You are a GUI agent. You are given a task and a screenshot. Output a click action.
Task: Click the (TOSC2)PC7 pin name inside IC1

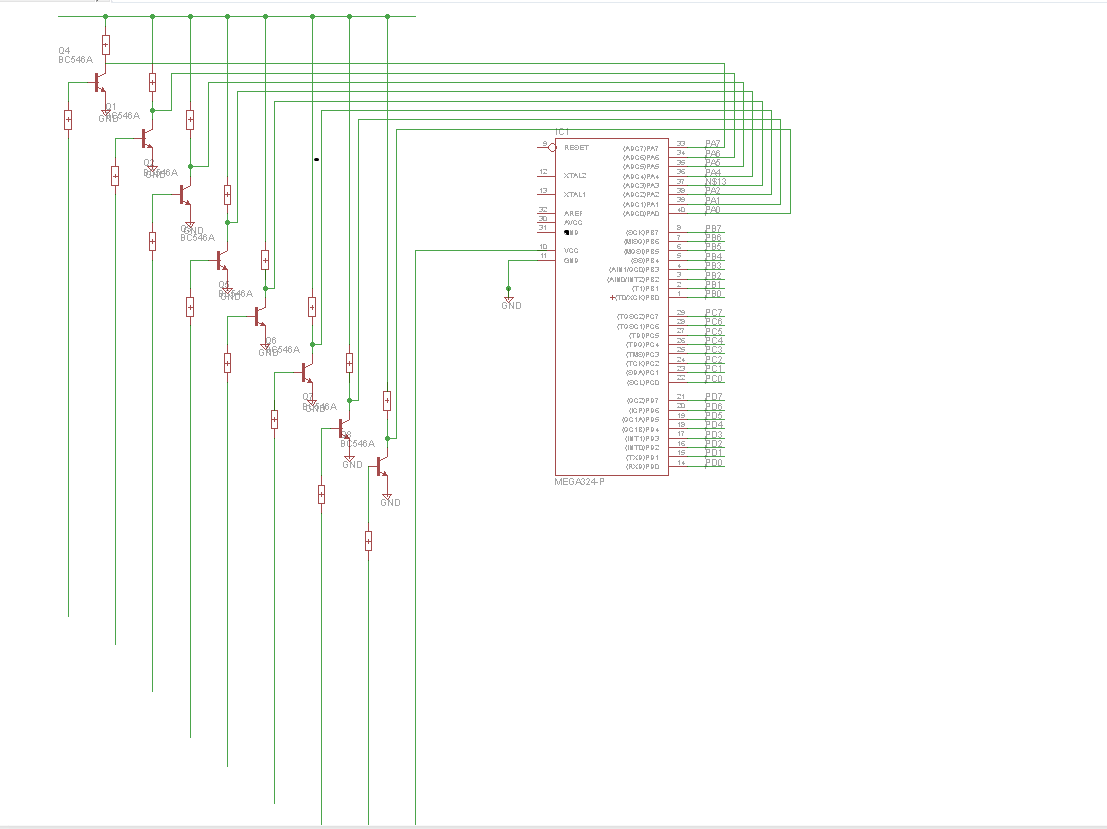tap(638, 316)
